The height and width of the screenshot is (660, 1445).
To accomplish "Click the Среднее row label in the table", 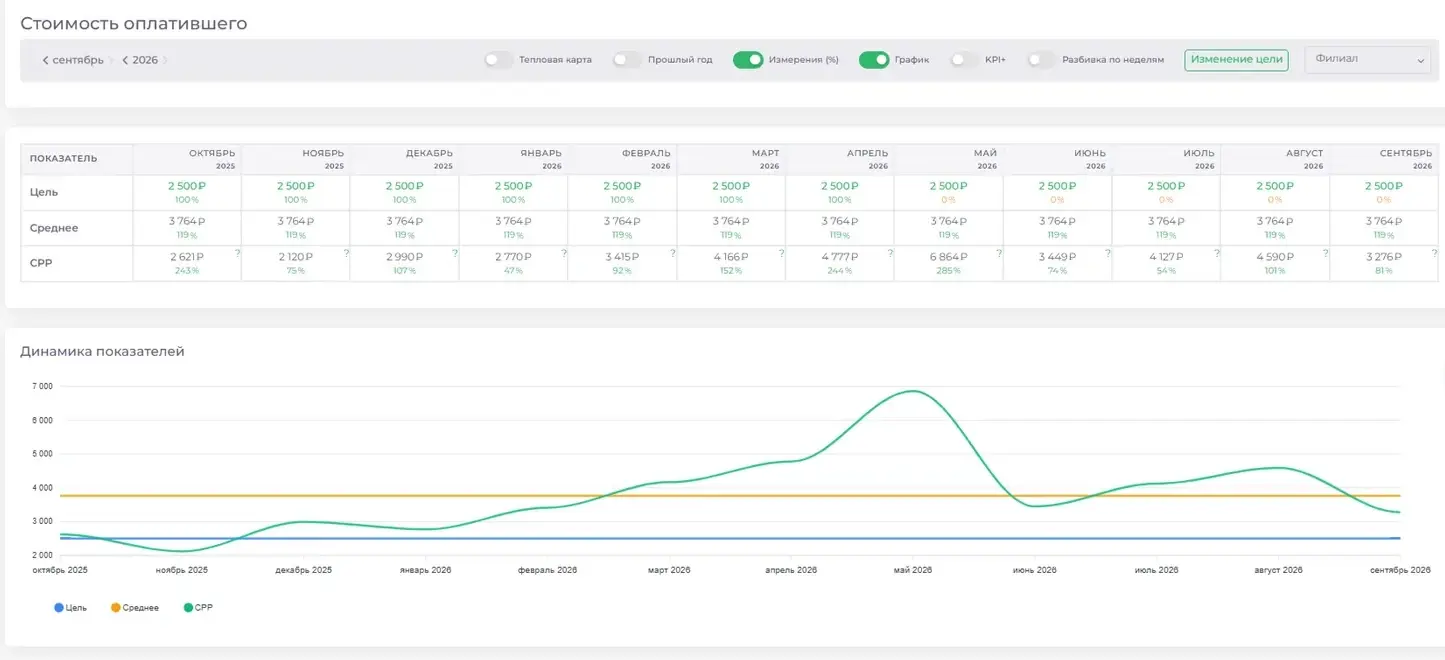I will tap(54, 228).
